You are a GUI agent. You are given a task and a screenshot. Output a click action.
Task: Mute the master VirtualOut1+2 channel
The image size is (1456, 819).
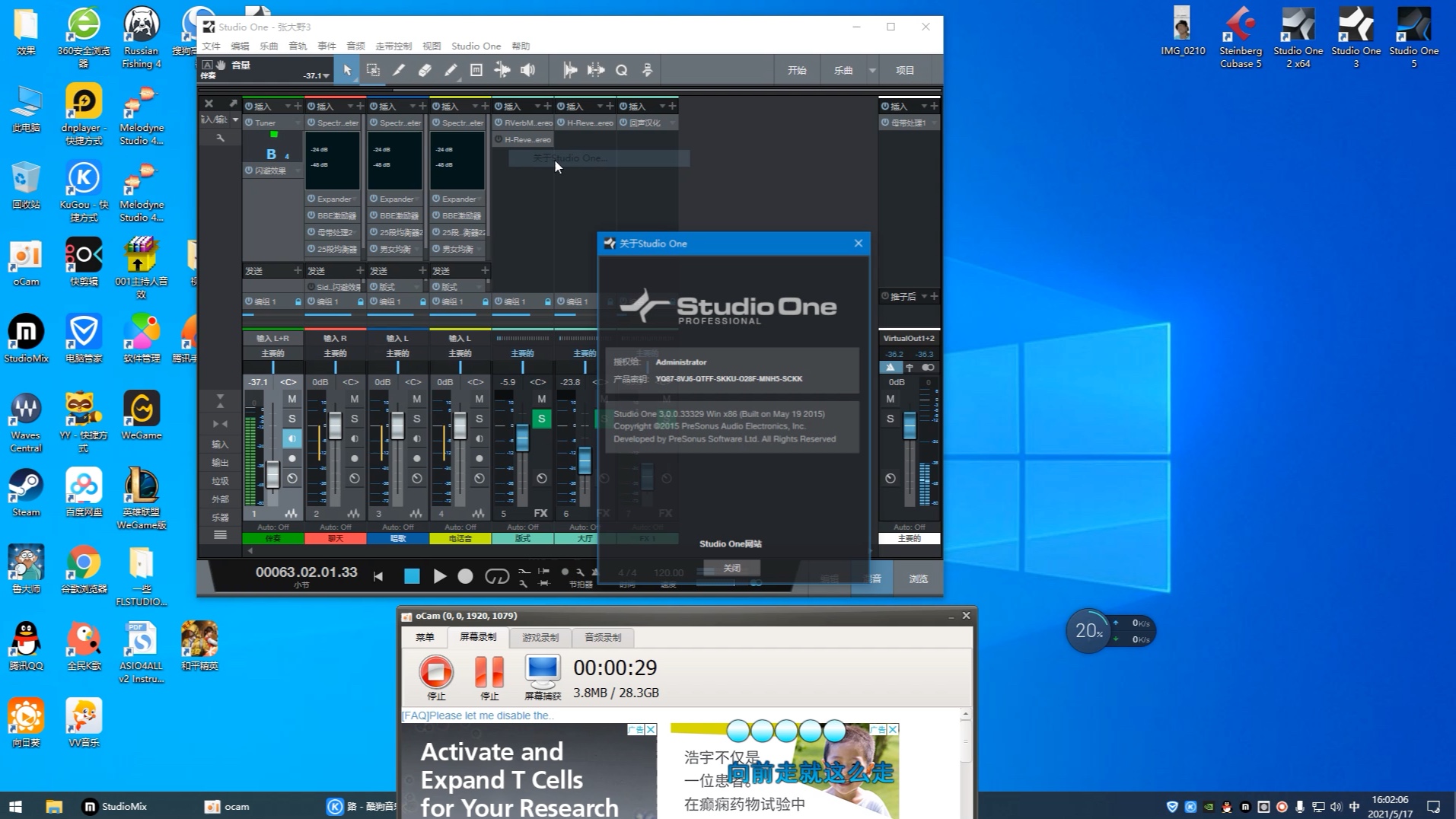tap(890, 399)
